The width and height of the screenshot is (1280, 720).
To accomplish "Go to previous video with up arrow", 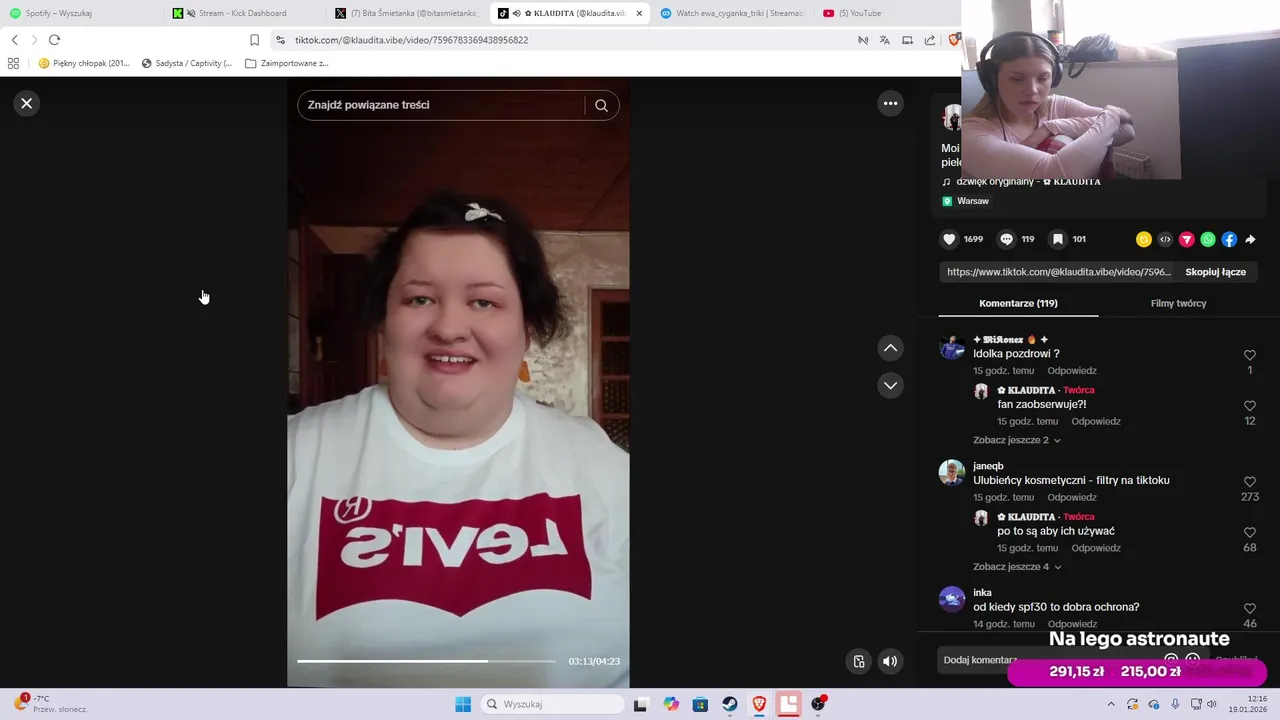I will point(890,348).
